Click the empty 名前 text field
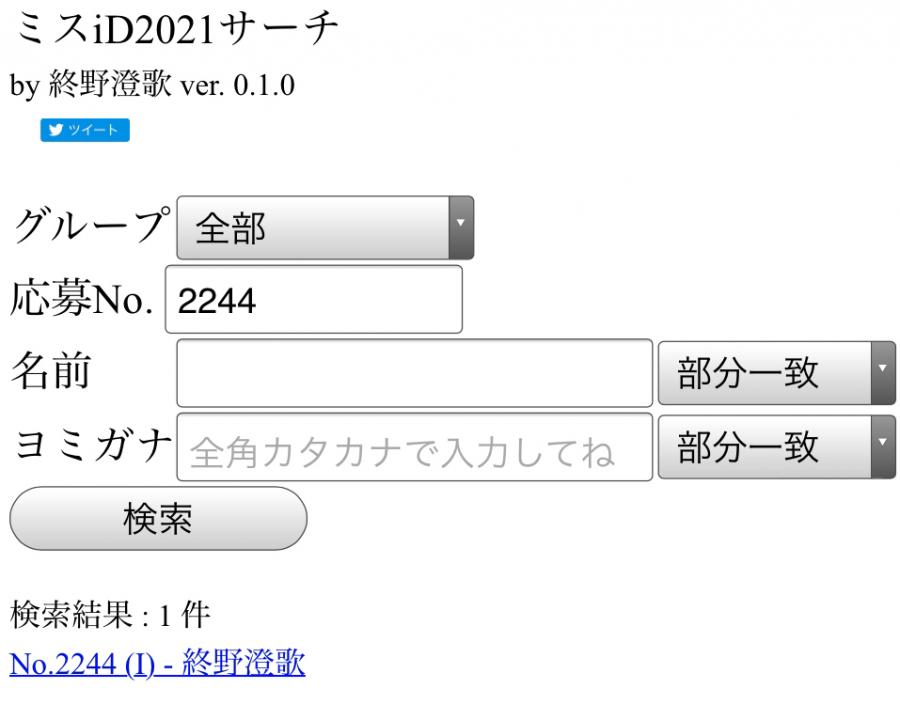This screenshot has height=720, width=900. tap(414, 373)
